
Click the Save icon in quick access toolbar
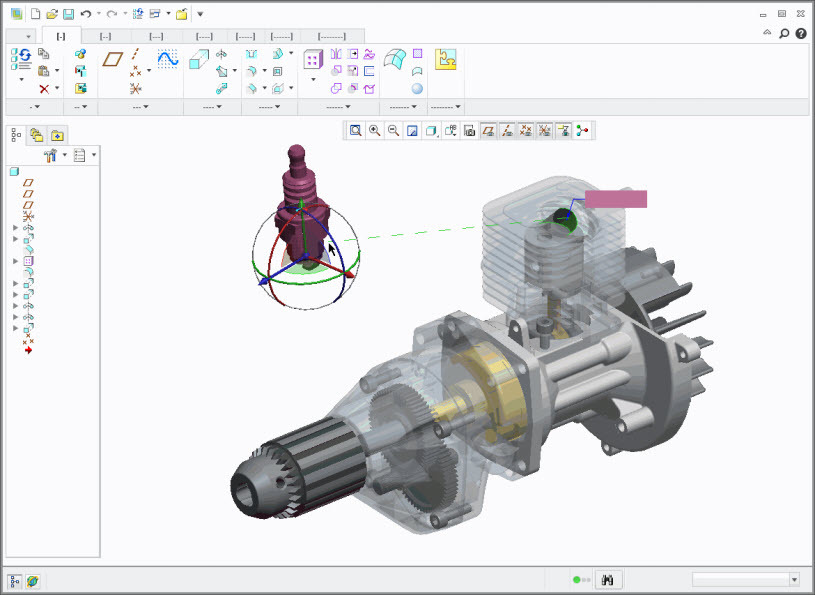68,14
